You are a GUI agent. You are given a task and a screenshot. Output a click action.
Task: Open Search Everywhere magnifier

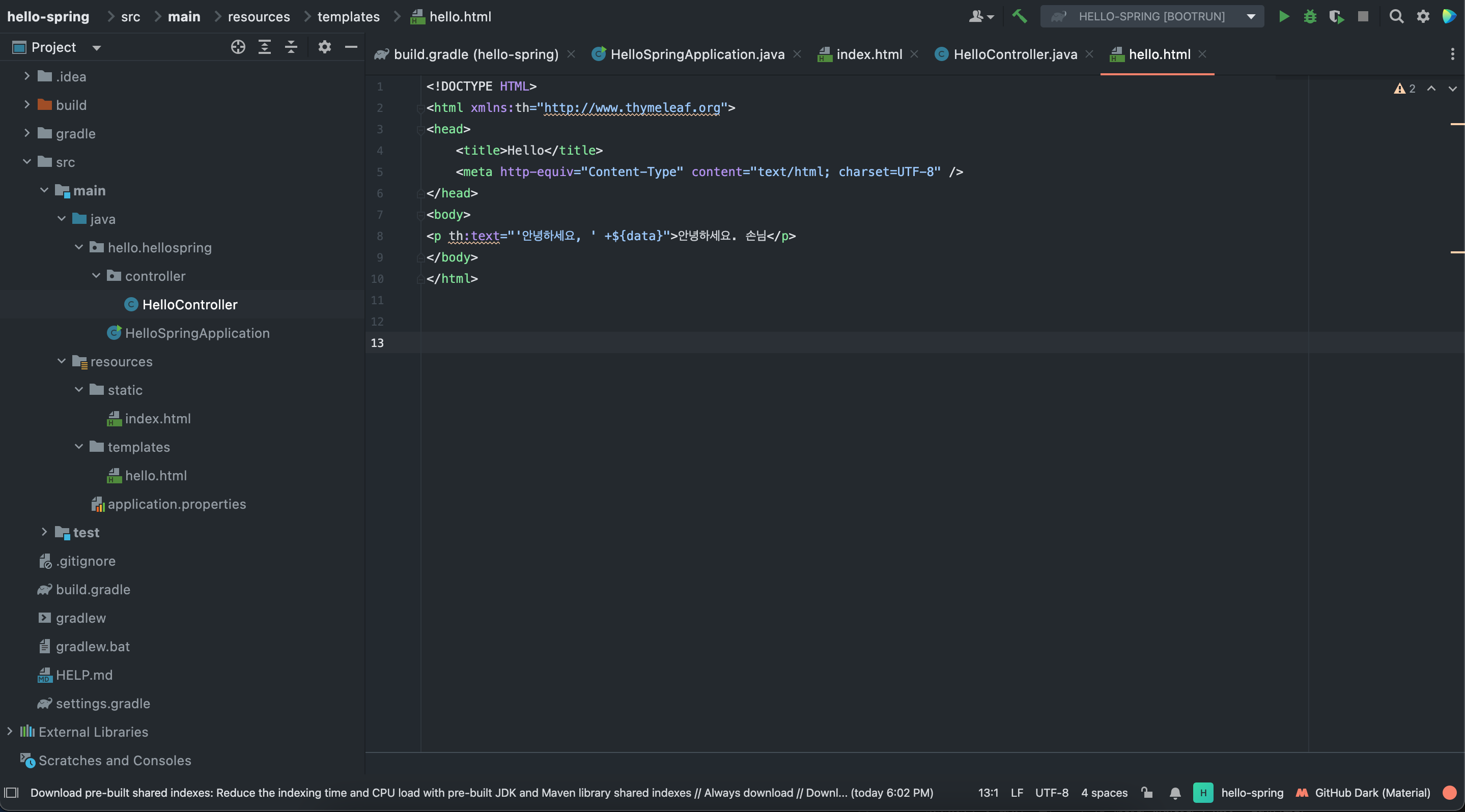click(x=1396, y=16)
